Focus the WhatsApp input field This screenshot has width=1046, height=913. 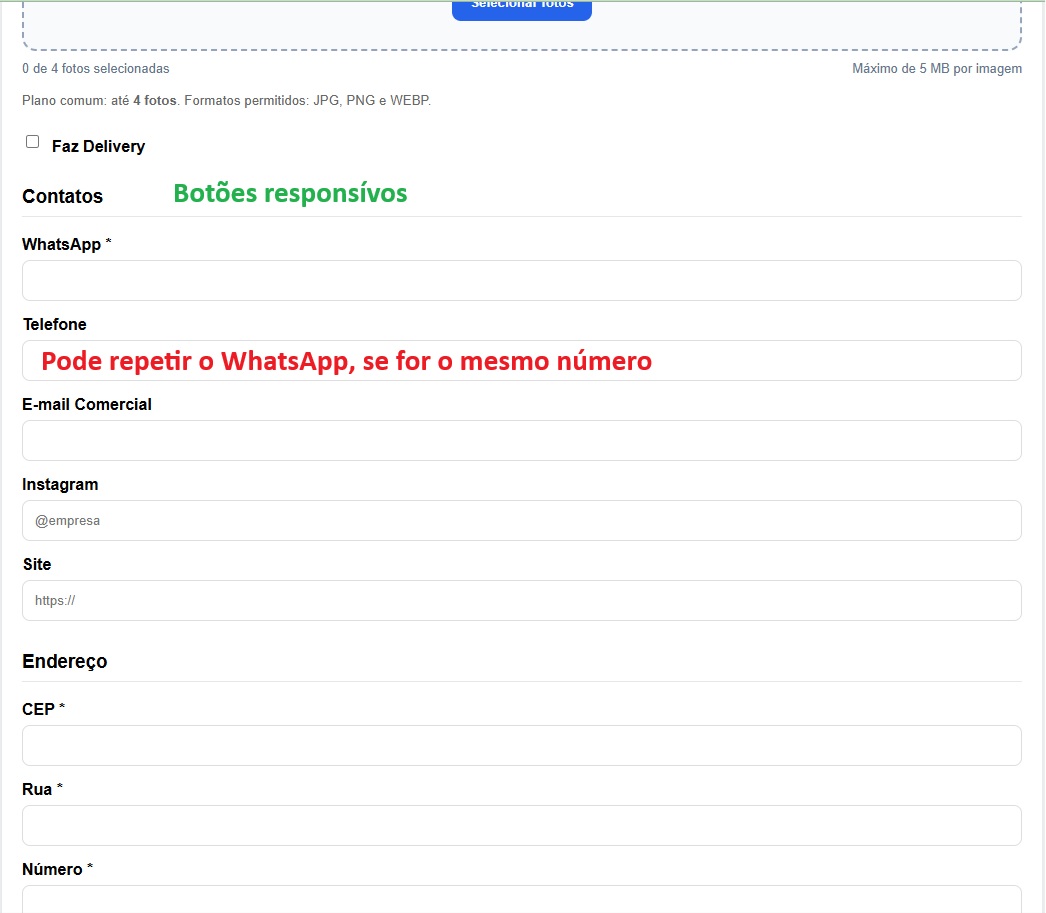(x=522, y=281)
